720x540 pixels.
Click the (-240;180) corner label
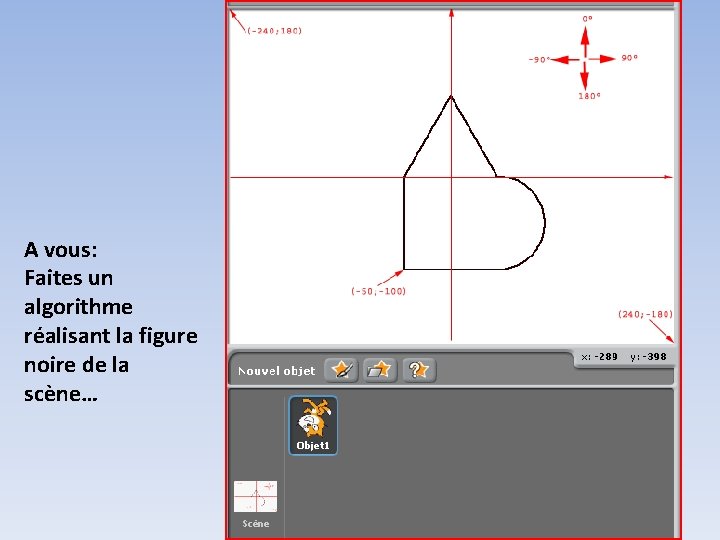[x=275, y=31]
